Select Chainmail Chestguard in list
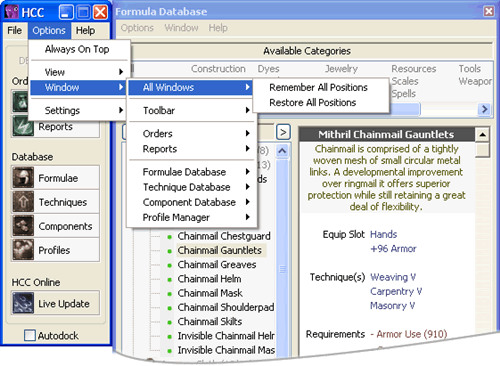Viewport: 500px width, 366px height. coord(224,236)
